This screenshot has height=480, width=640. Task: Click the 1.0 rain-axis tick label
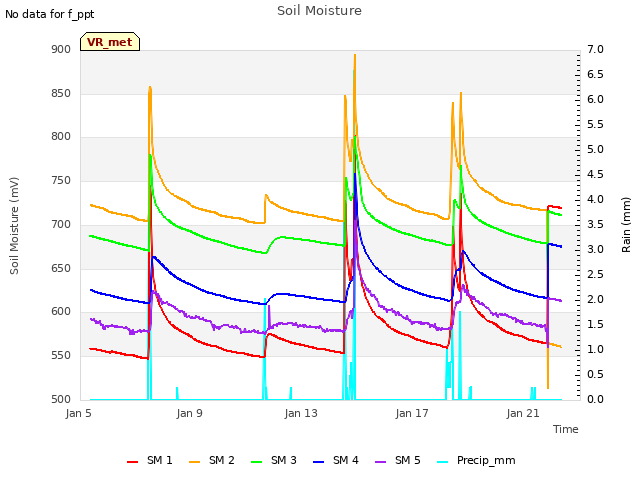click(x=595, y=349)
